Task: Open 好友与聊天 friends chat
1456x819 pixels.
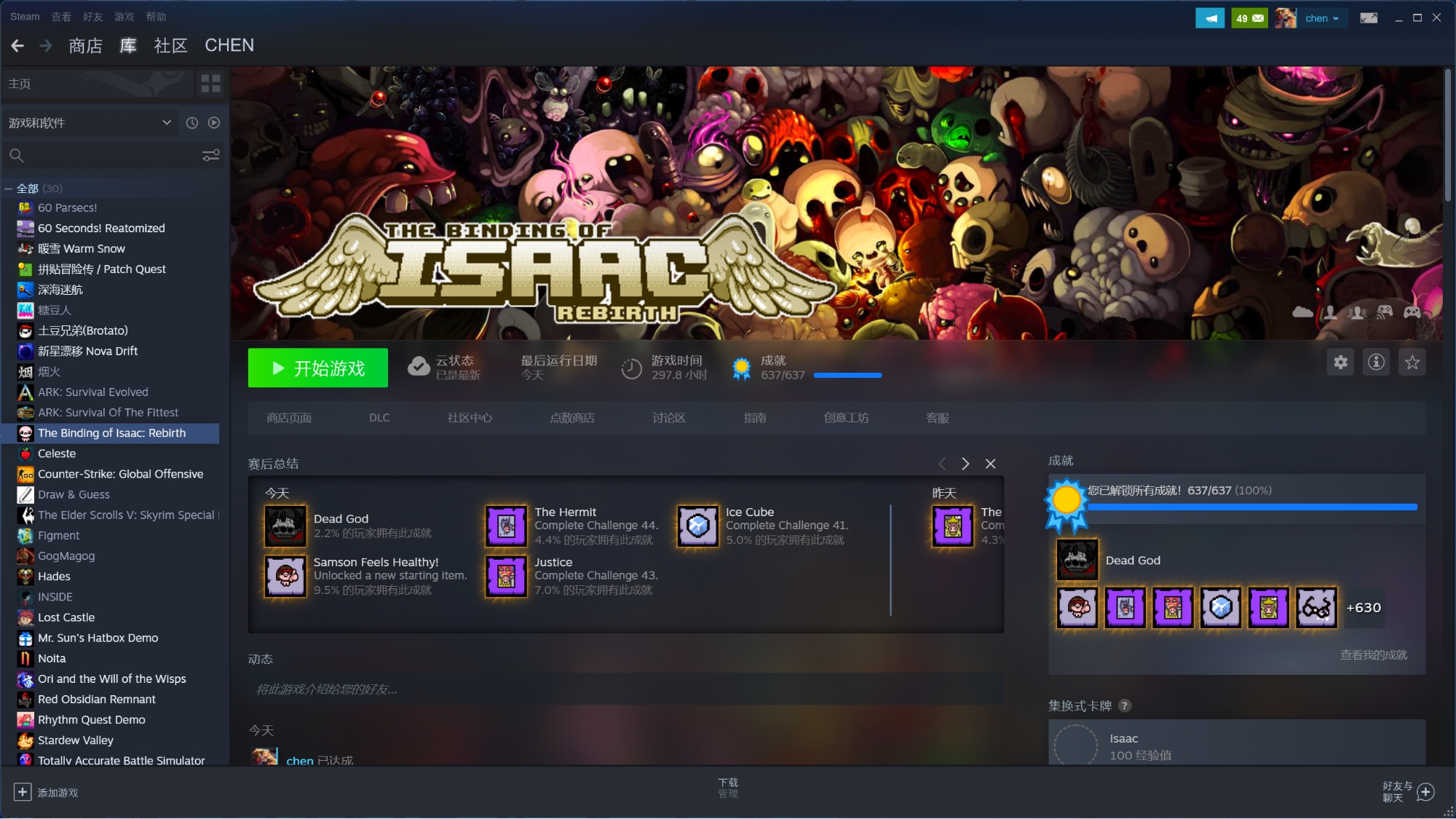Action: coord(1408,792)
